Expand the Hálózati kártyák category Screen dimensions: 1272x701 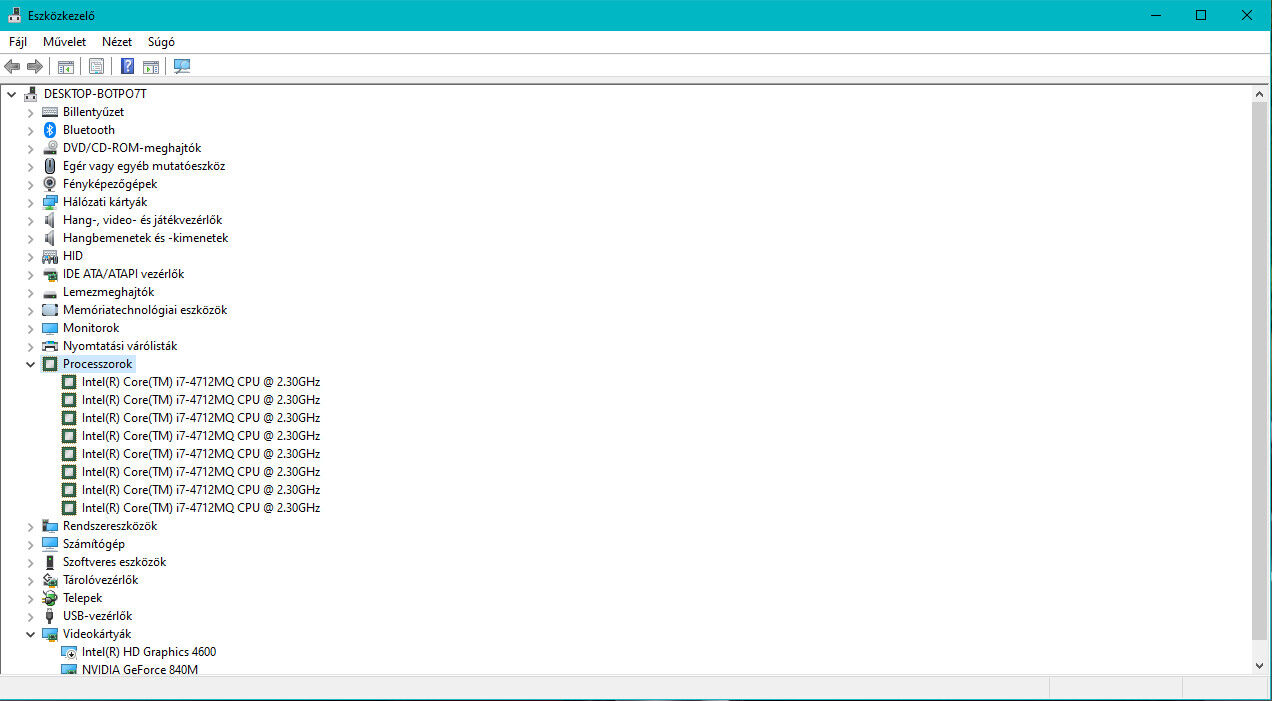pos(31,202)
